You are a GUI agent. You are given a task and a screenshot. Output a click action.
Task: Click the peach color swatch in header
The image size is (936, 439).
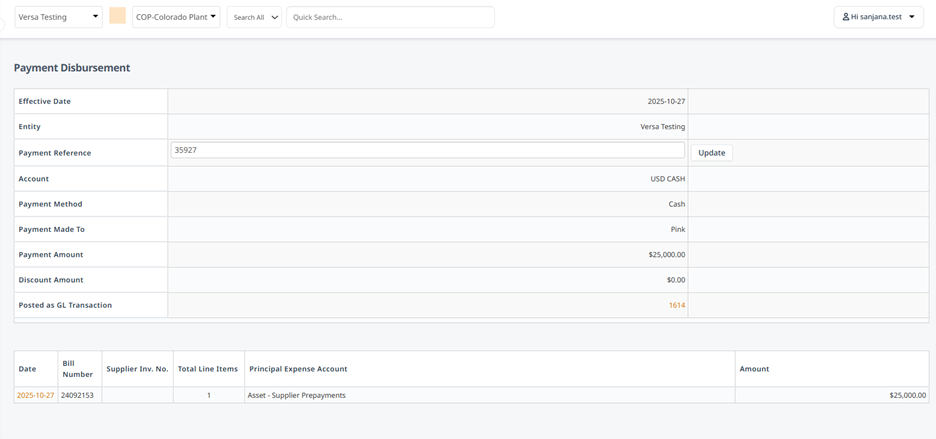tap(118, 16)
